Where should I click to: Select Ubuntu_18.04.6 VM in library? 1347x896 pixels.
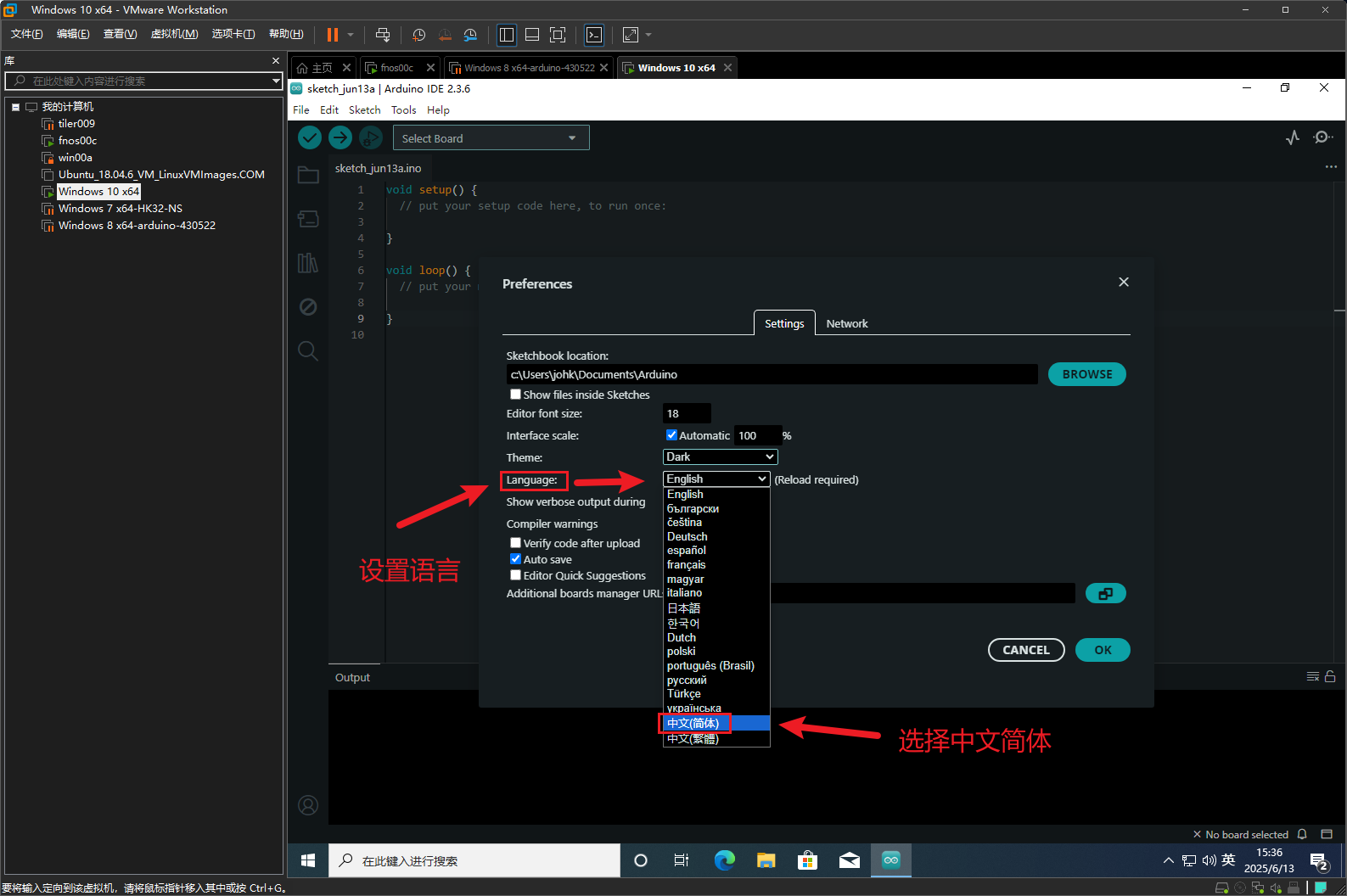[161, 175]
